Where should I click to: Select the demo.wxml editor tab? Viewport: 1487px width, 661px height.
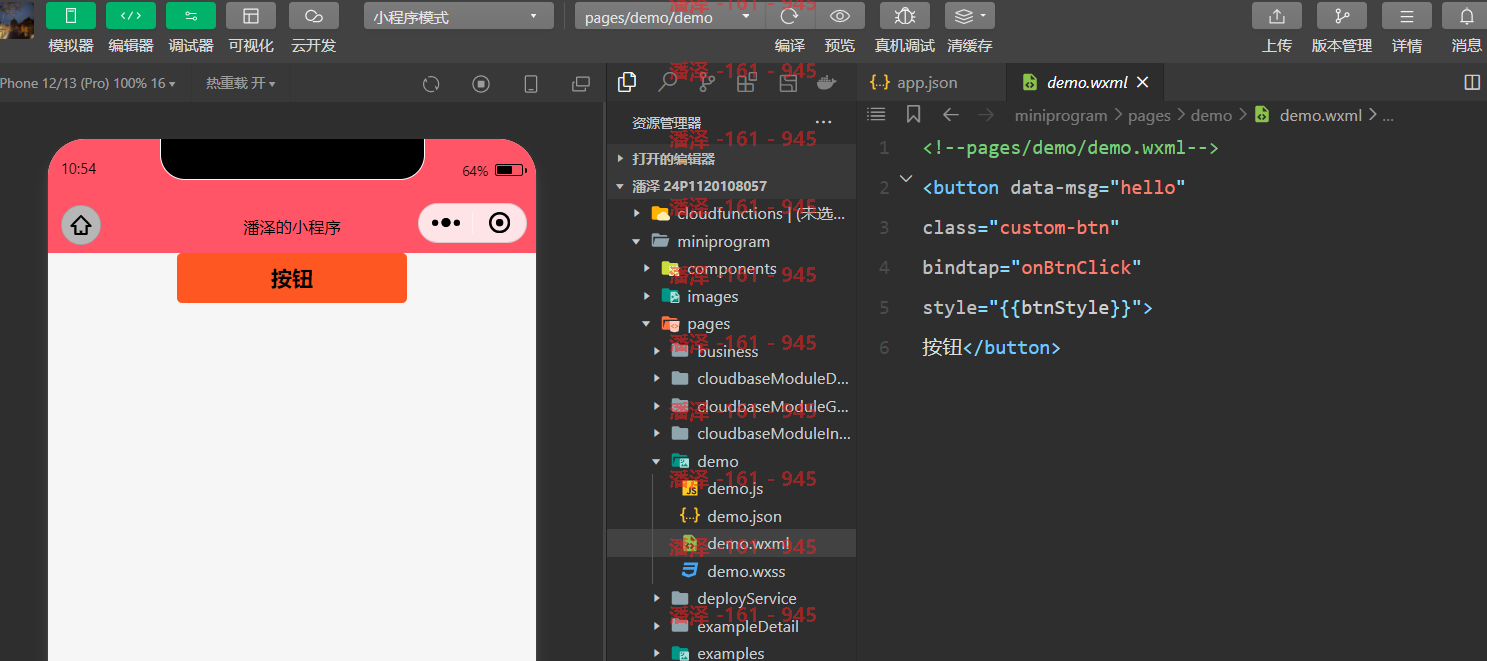coord(1085,83)
